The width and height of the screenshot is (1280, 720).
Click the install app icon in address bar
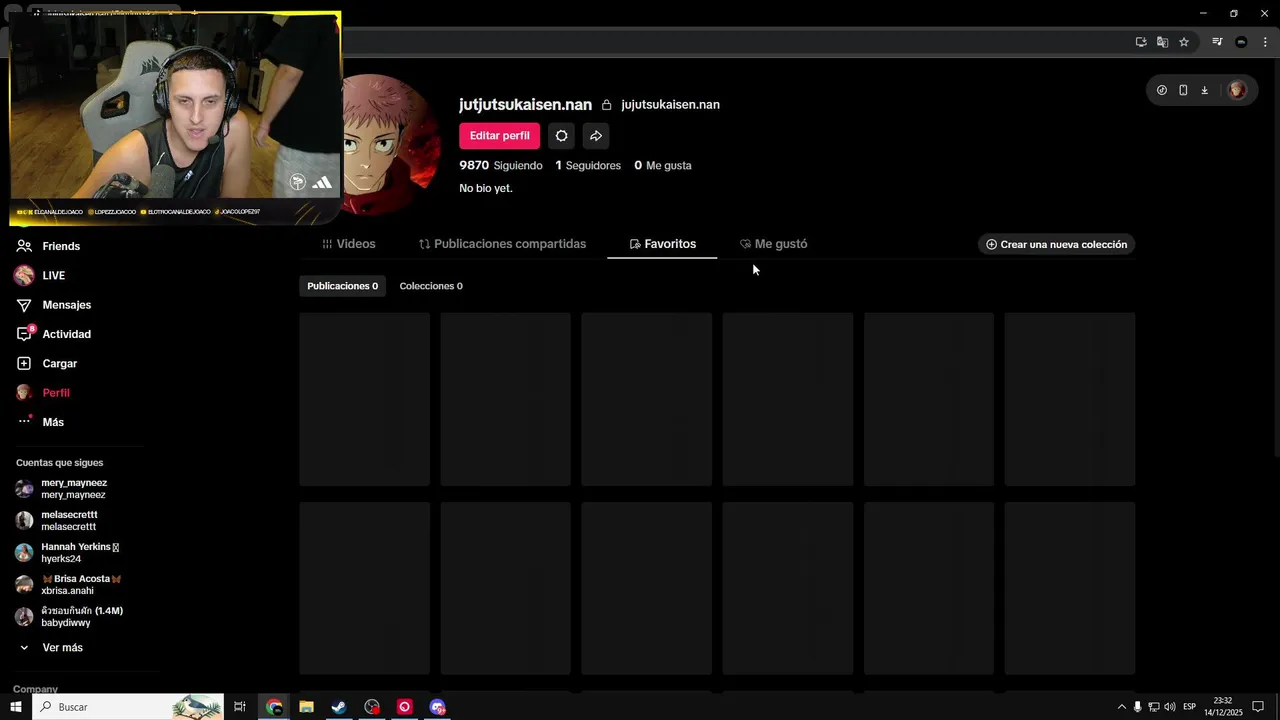[1141, 42]
